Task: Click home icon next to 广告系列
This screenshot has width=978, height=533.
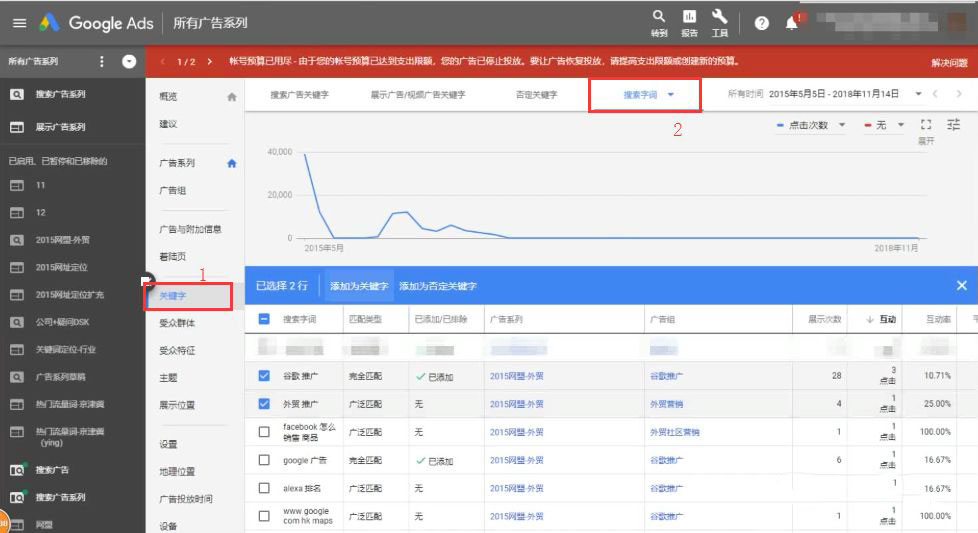Action: pos(232,163)
